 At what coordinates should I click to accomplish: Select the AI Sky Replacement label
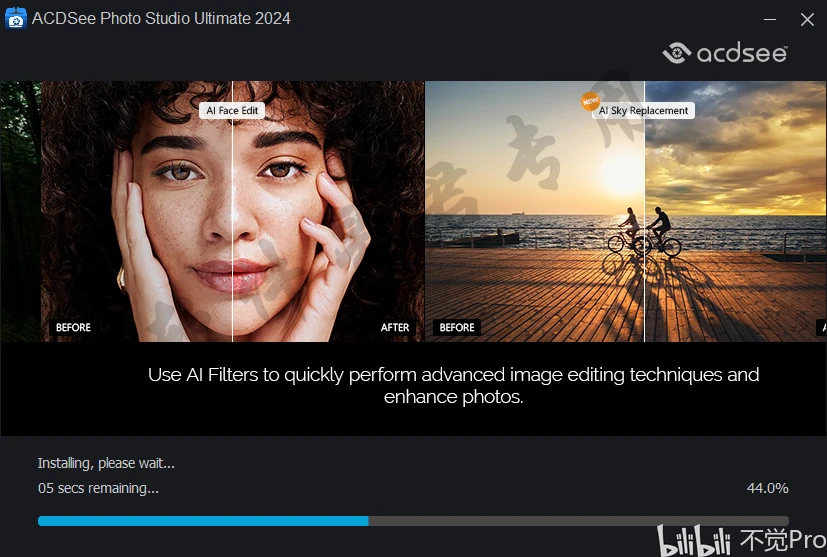(643, 110)
